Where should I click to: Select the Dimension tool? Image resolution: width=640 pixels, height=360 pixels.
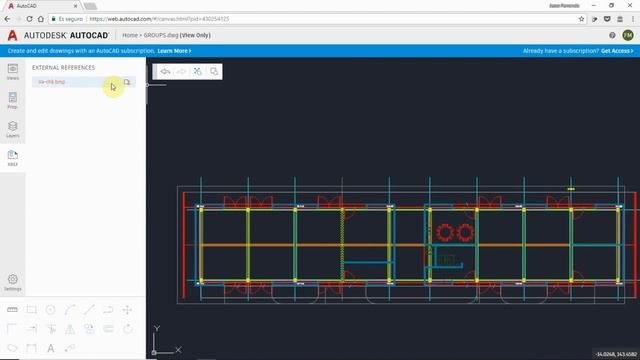click(31, 348)
